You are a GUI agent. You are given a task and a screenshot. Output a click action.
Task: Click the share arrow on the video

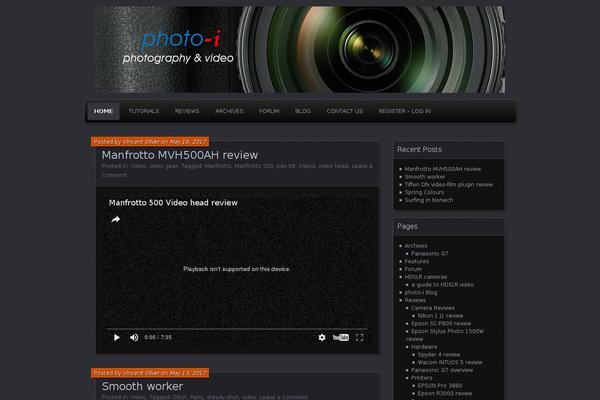[x=115, y=220]
